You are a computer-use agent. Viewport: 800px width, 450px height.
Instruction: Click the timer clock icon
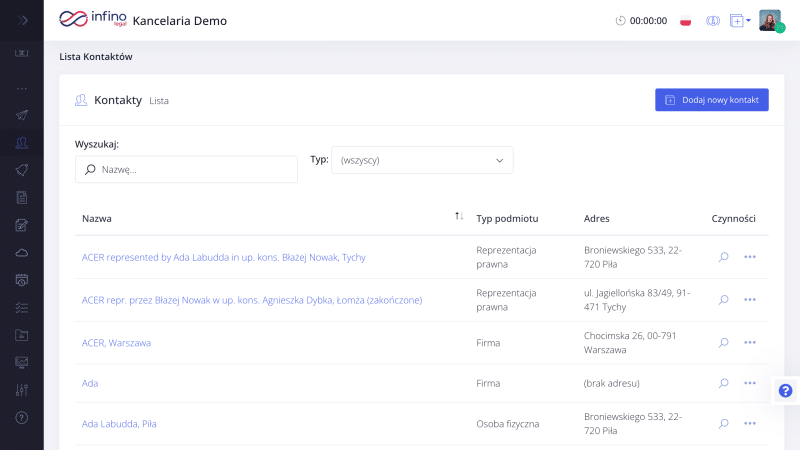[x=620, y=21]
